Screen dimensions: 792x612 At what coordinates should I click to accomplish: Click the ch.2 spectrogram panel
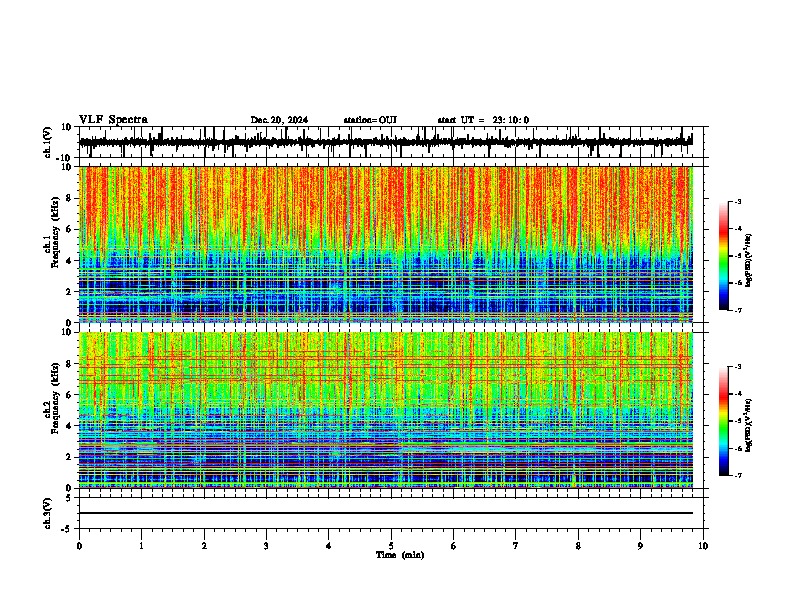386,410
